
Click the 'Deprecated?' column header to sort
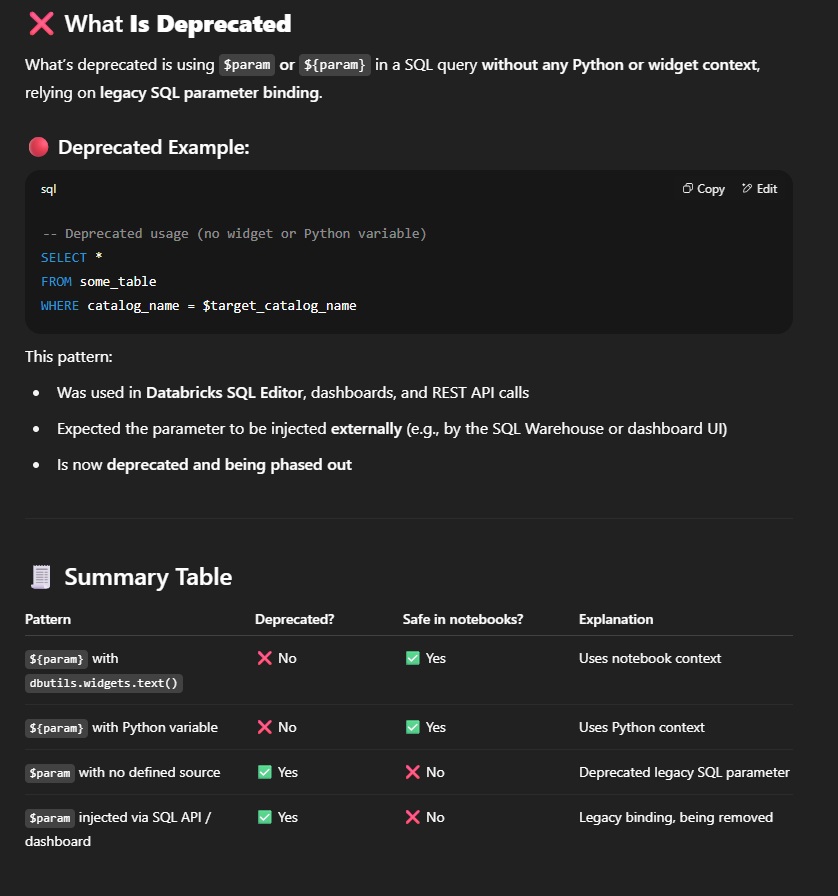click(x=294, y=619)
